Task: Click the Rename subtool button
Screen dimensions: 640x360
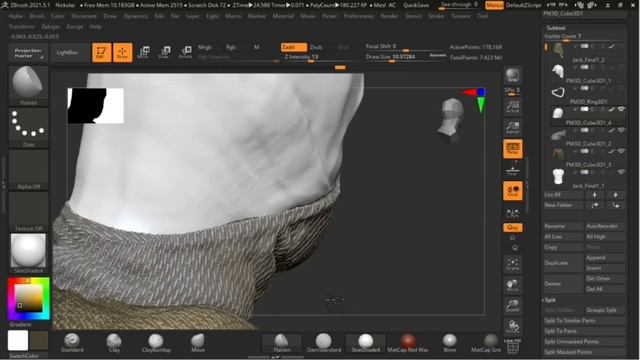Action: click(563, 226)
